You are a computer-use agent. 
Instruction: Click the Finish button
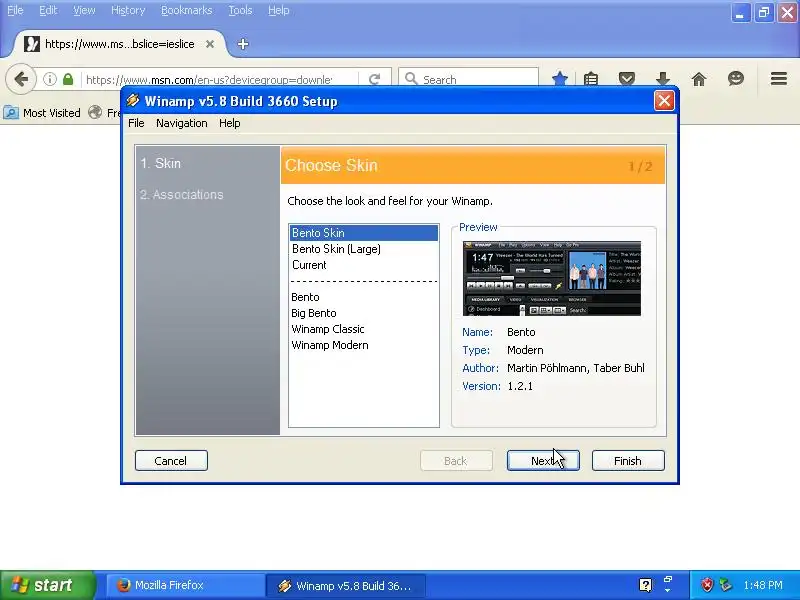(628, 461)
